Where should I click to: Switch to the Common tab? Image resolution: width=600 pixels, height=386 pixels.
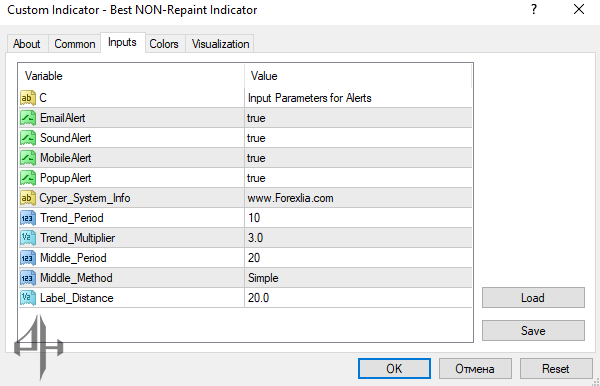coord(75,44)
